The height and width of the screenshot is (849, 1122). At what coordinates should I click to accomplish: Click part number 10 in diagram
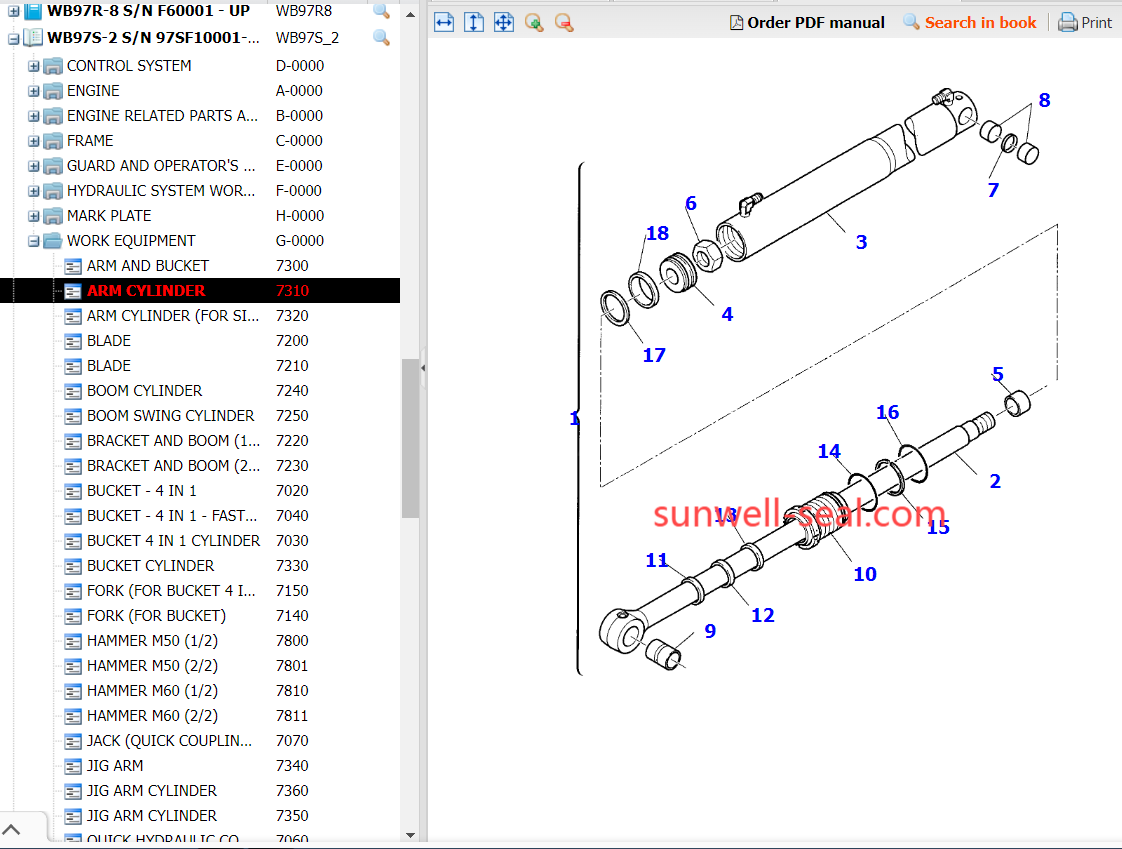tap(864, 574)
